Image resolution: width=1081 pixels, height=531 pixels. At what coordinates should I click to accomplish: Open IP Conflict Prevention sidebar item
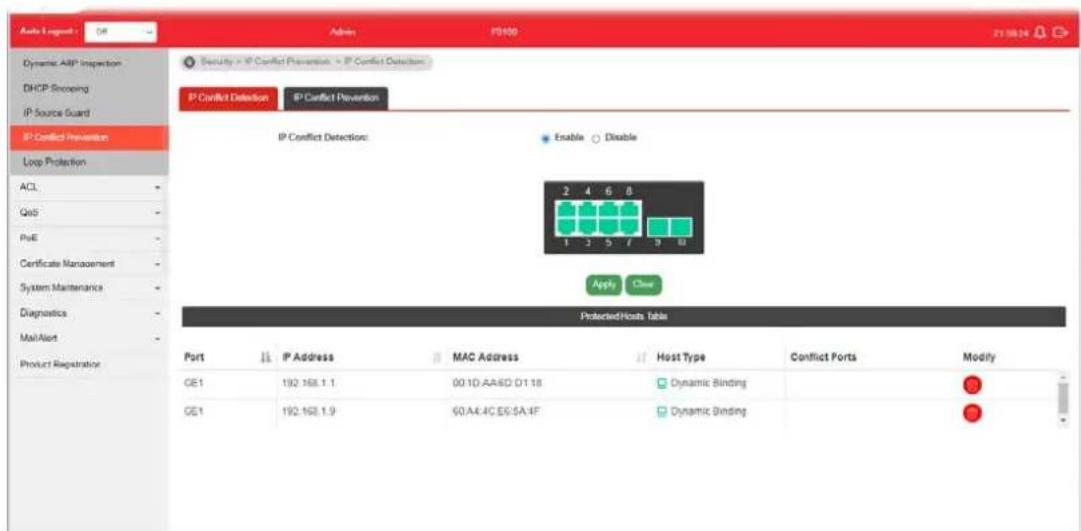tap(89, 137)
